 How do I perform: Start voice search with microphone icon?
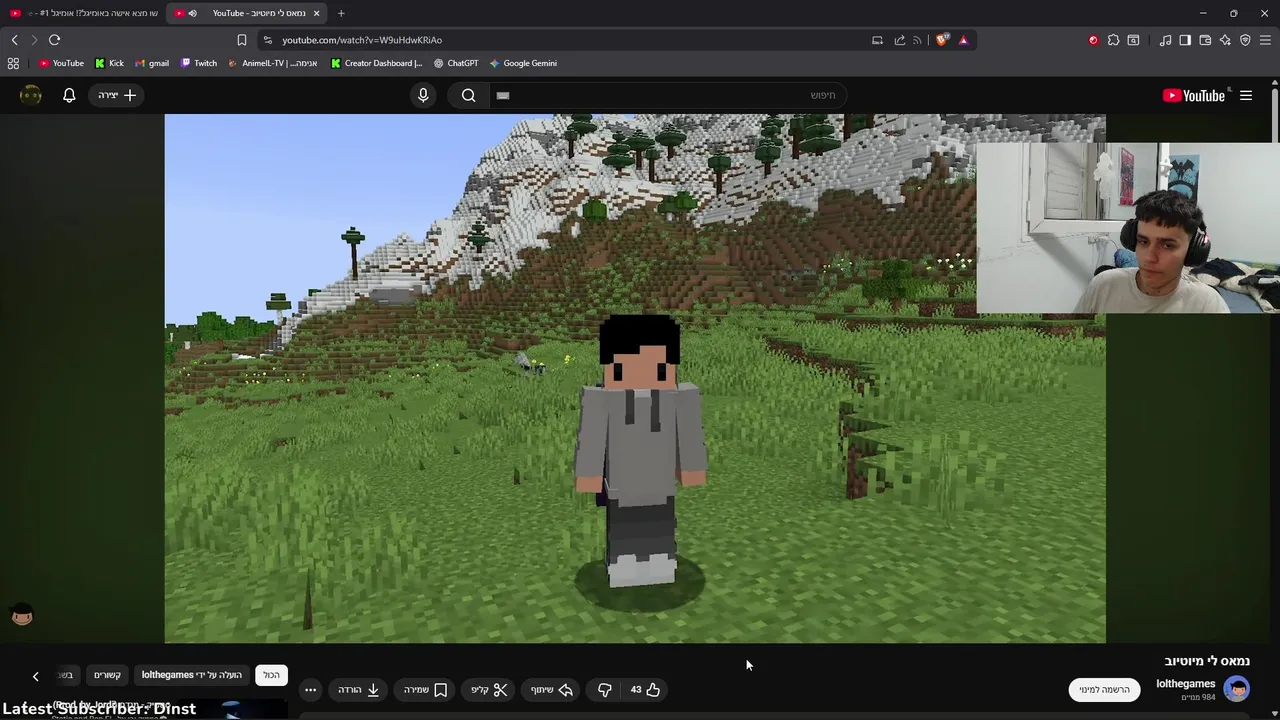(x=423, y=95)
